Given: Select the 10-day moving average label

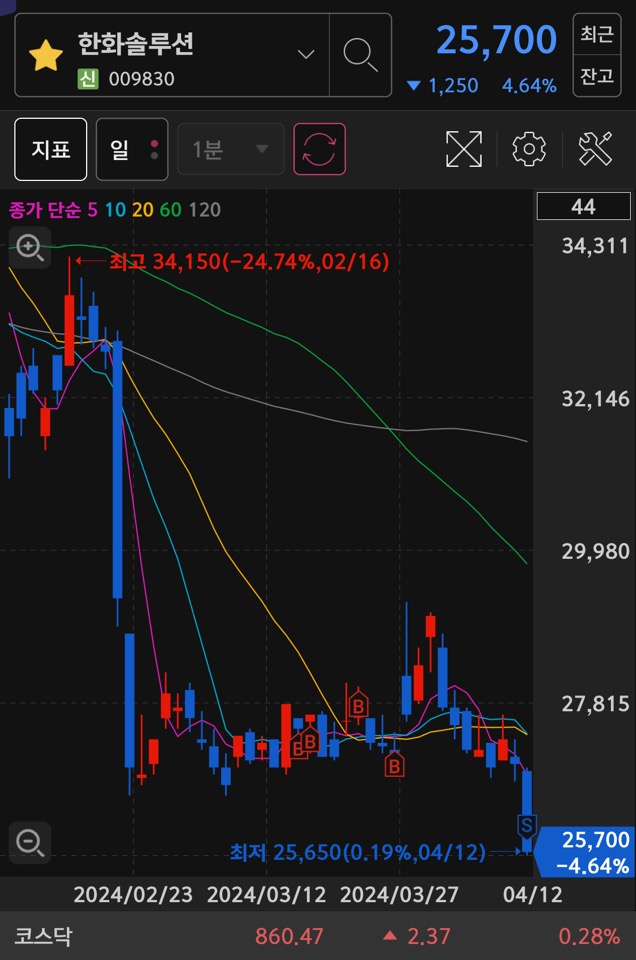Looking at the screenshot, I should 115,210.
